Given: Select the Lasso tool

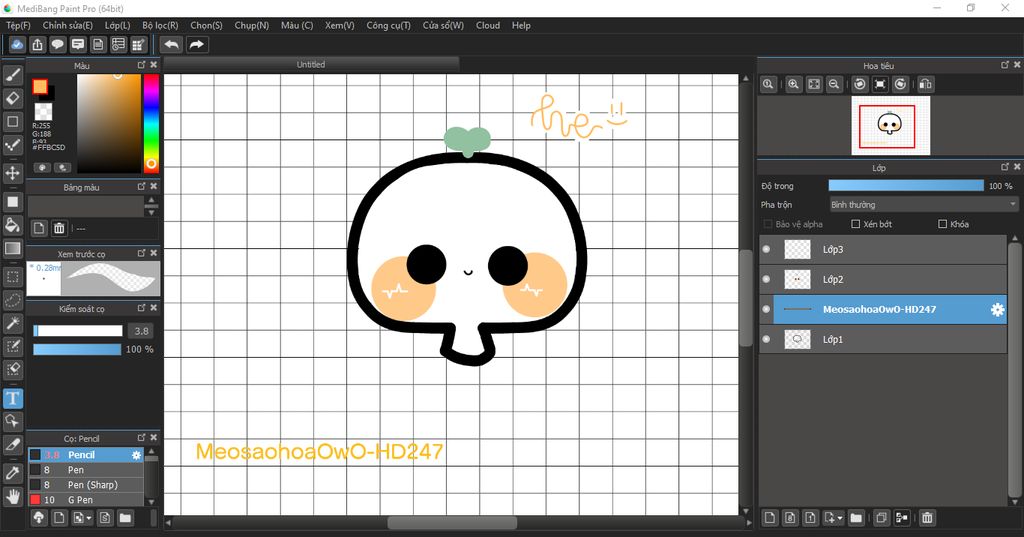Looking at the screenshot, I should (x=12, y=300).
